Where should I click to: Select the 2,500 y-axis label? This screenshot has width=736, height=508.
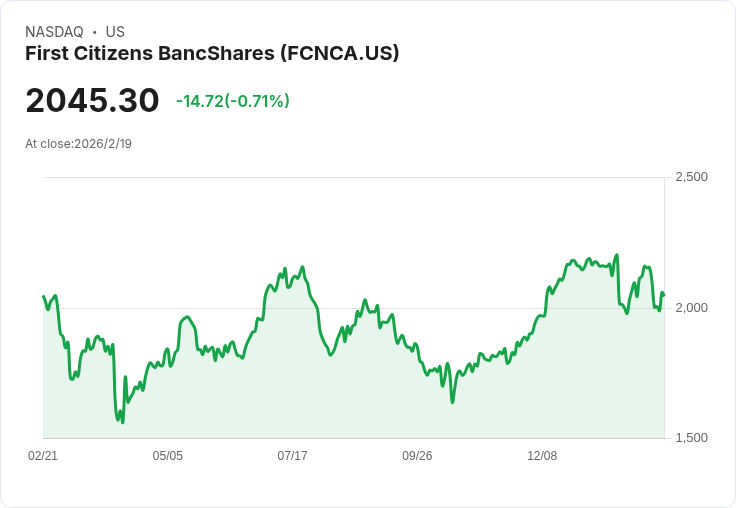tap(691, 177)
